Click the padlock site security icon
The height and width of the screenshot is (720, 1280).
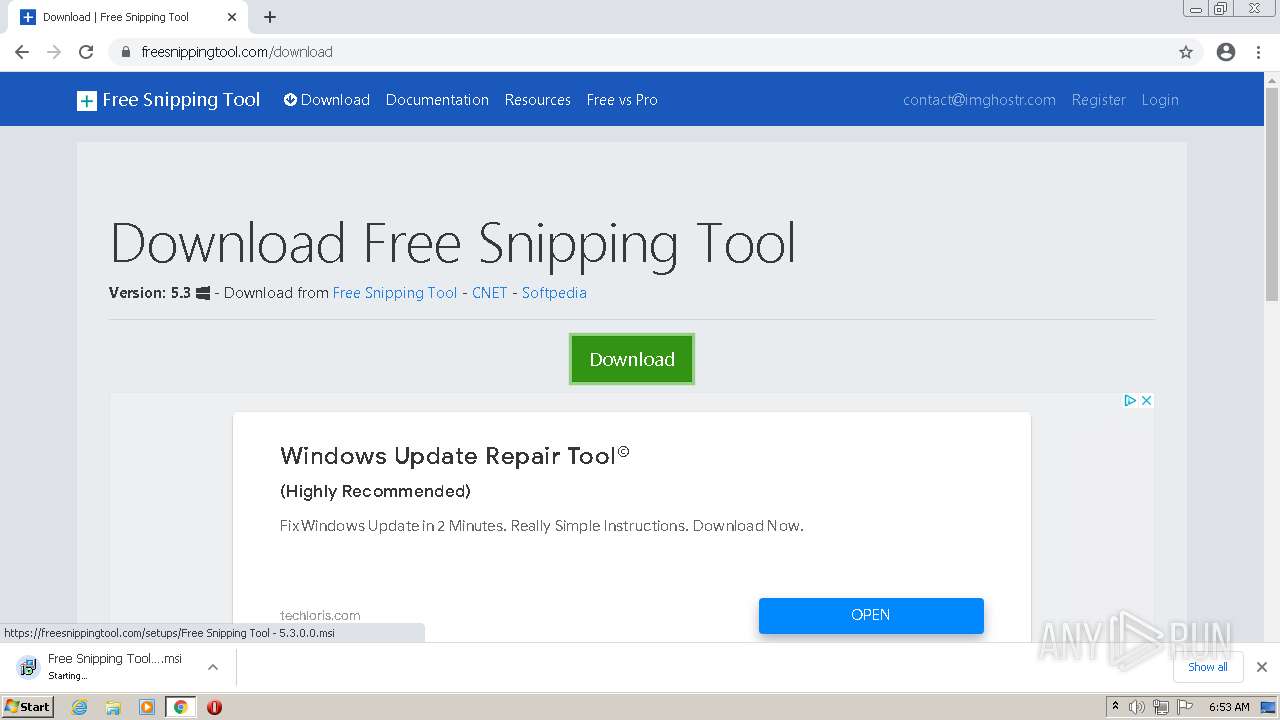[x=125, y=52]
